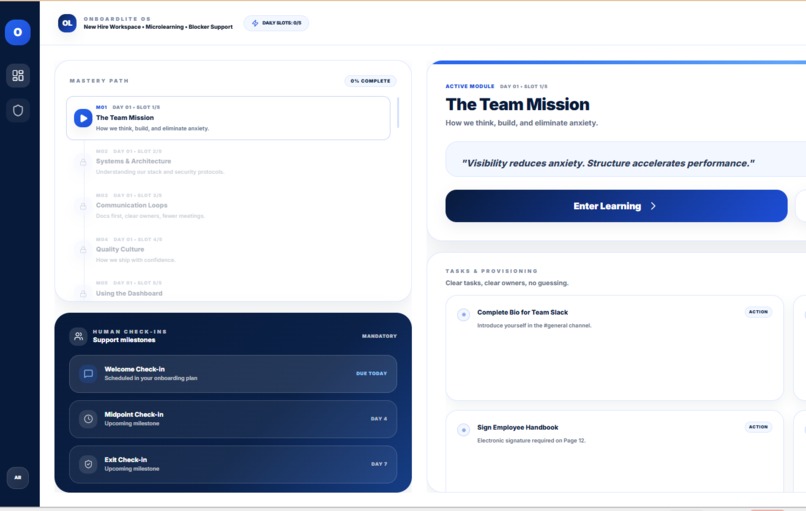The image size is (806, 511).
Task: Click the Tasks & Provisioning heading
Action: coord(491,271)
